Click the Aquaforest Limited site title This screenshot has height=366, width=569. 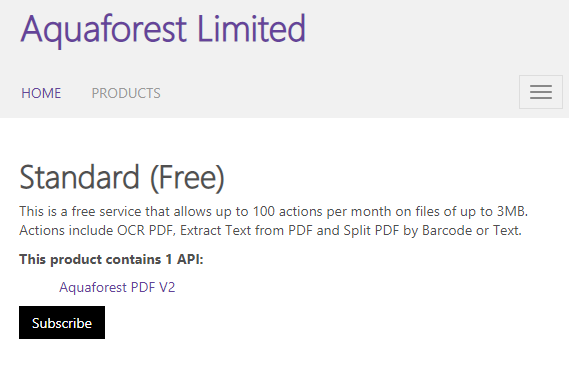163,29
